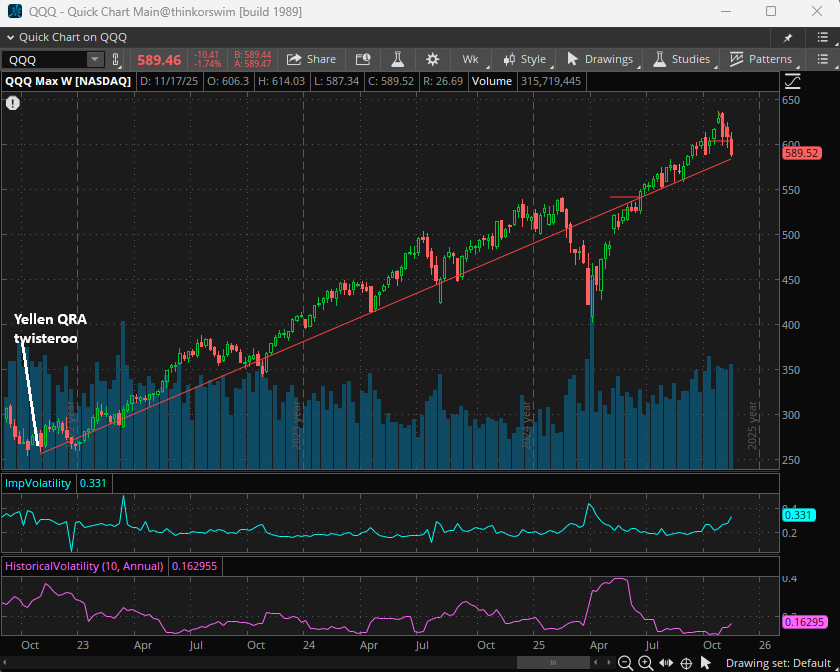
Task: Click the O: 606.3 open value
Action: (x=228, y=81)
